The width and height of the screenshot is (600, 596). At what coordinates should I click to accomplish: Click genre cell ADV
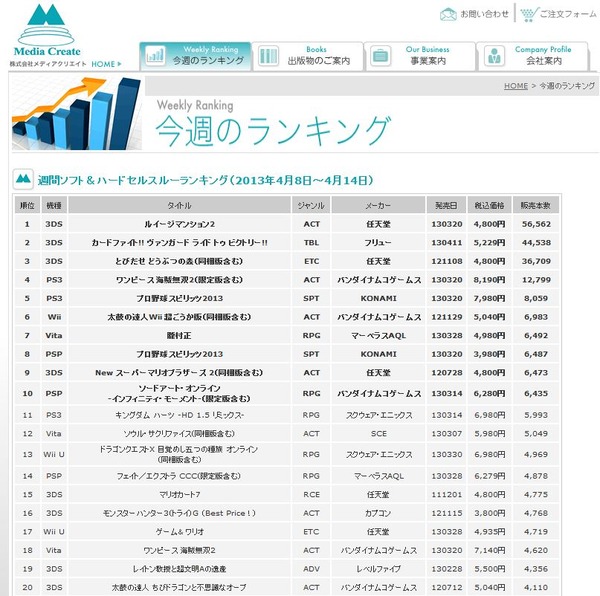(x=311, y=569)
